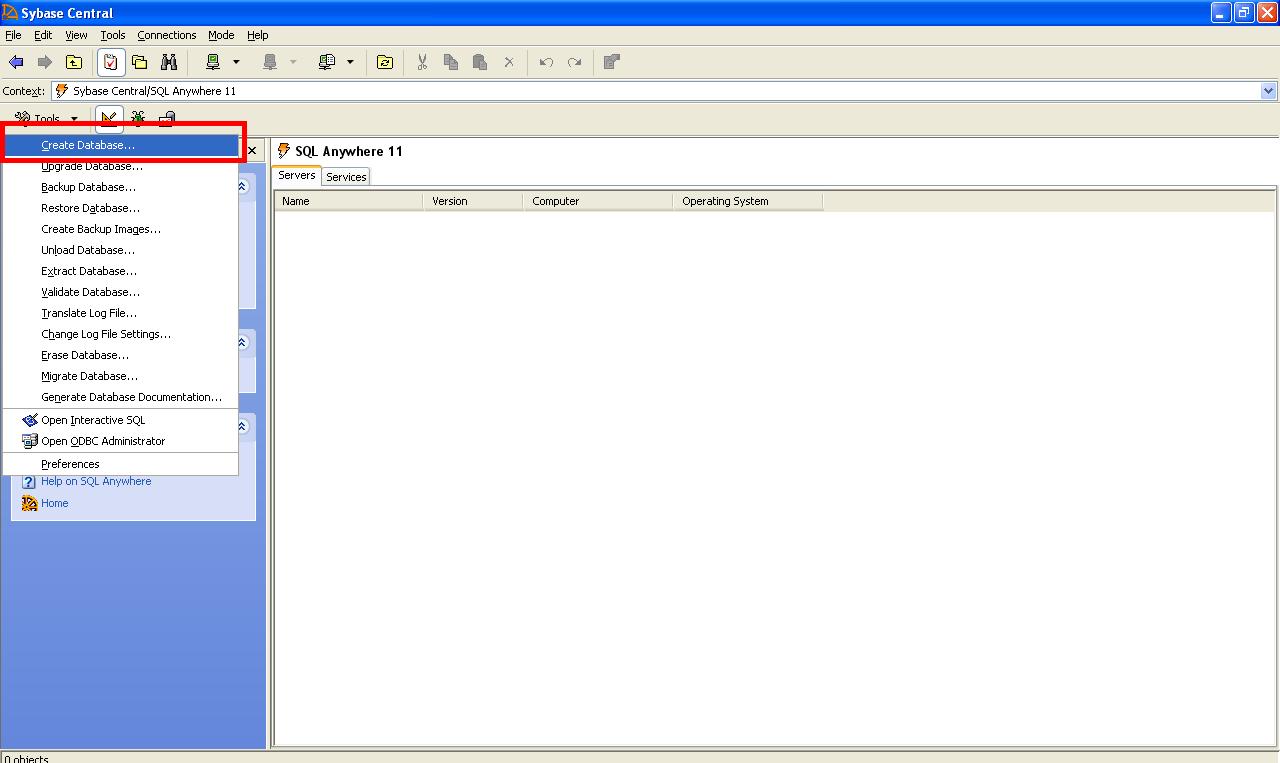The height and width of the screenshot is (763, 1280).
Task: Sort servers by the Name column header
Action: 295,201
